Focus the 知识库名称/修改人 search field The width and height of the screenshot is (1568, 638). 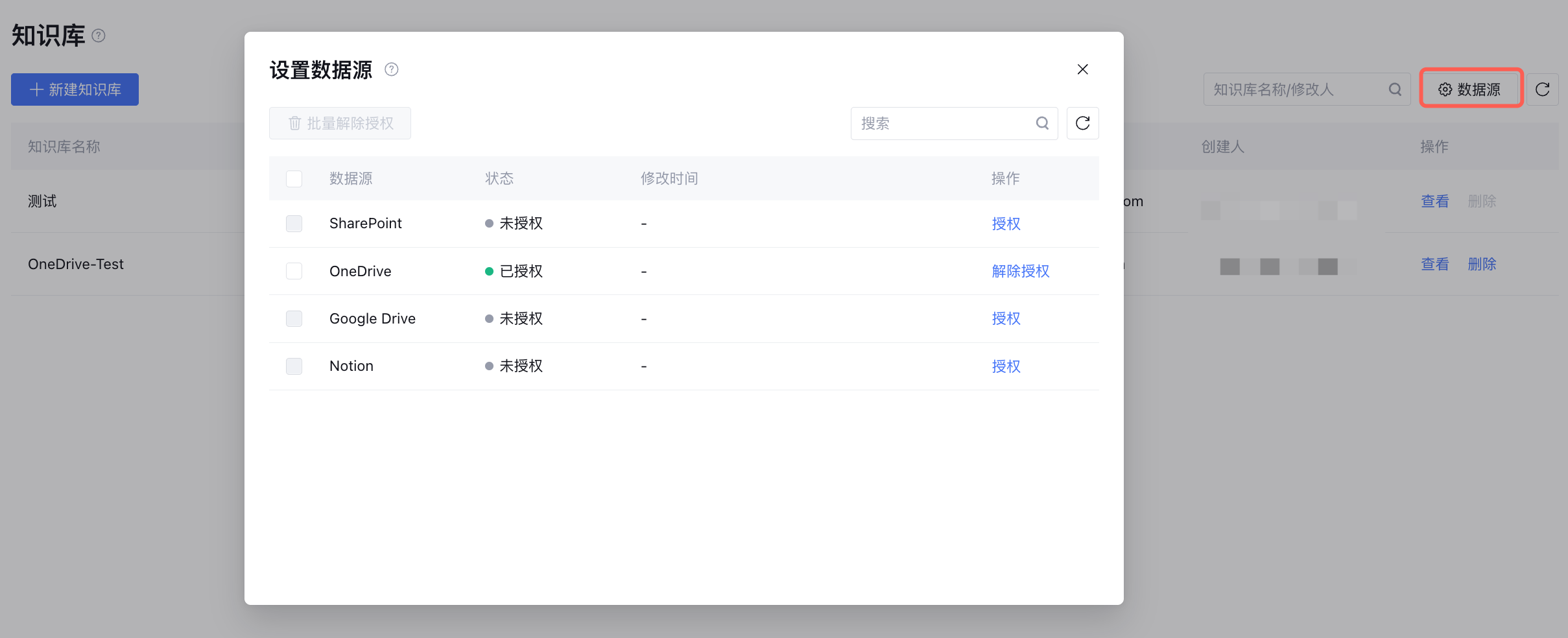click(1307, 89)
